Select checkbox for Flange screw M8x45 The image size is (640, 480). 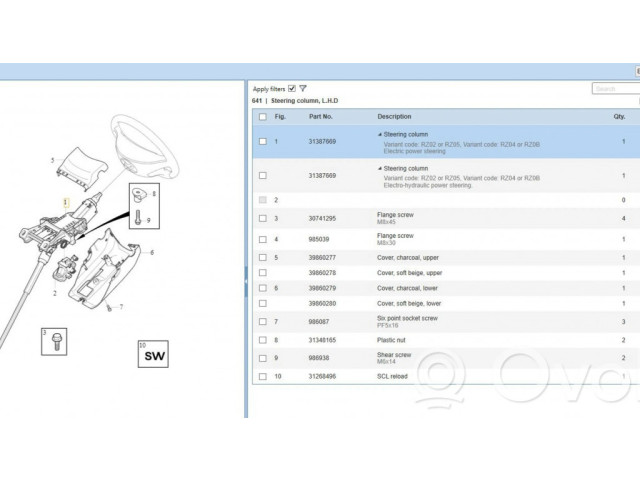263,218
